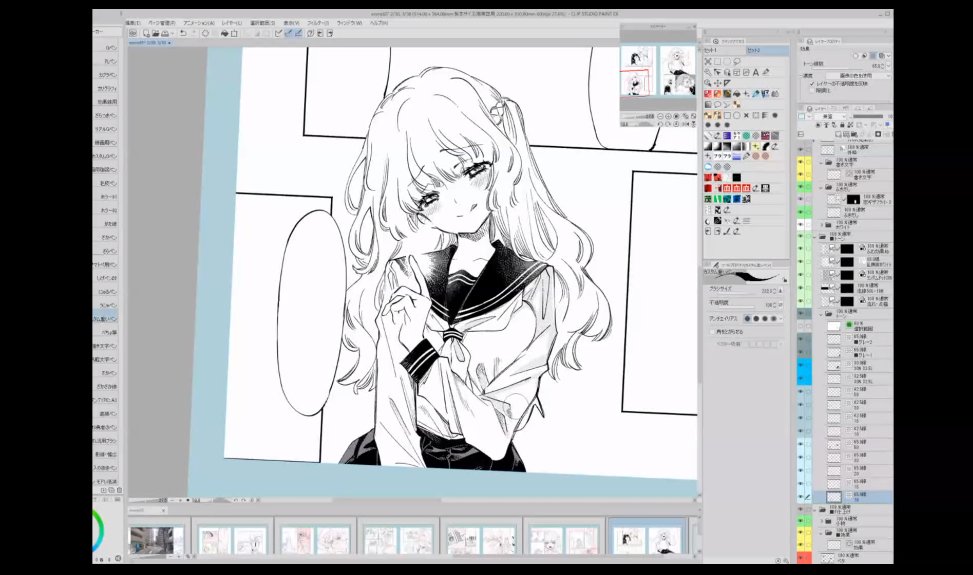The width and height of the screenshot is (973, 575).
Task: Open the レイヤー menu
Action: coord(231,23)
